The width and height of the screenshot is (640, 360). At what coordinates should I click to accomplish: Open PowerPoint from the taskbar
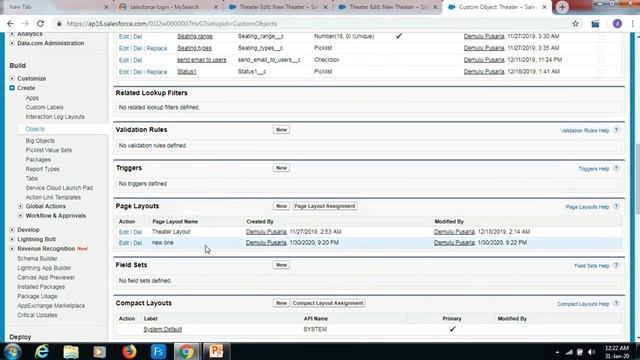click(x=216, y=351)
